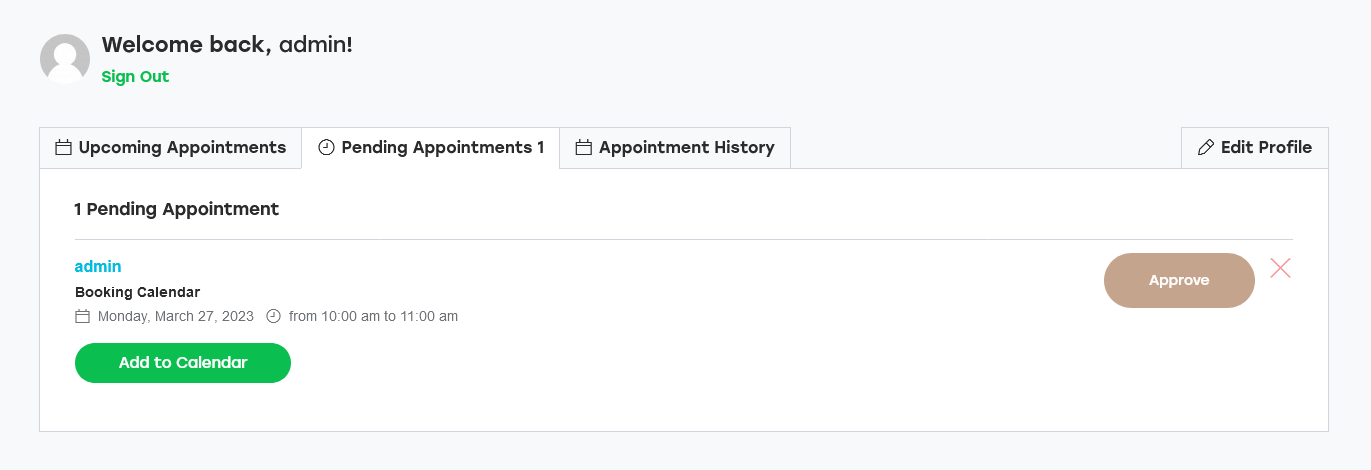Click the Welcome back, admin heading

tap(227, 45)
